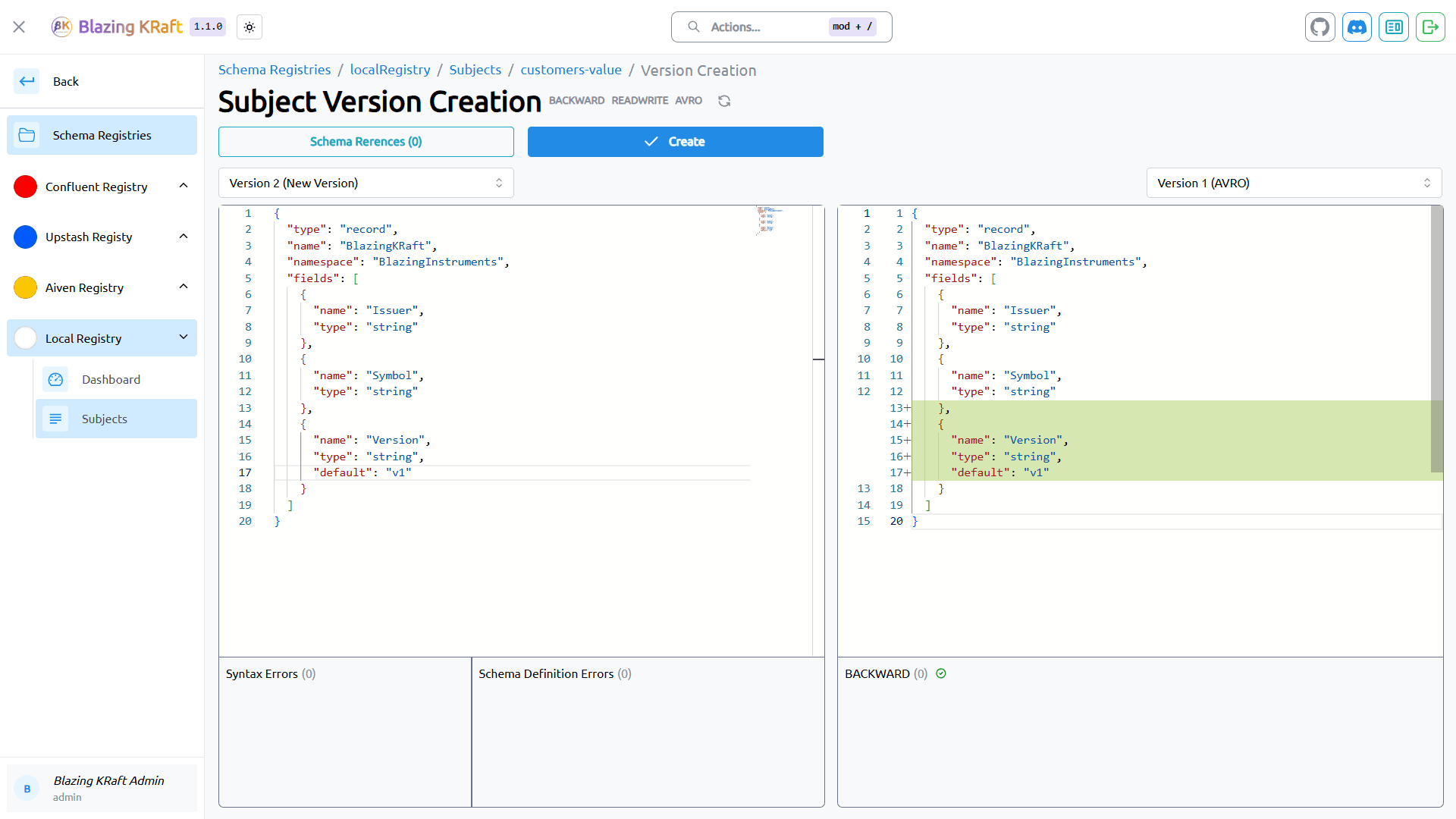Click Schema Definition Errors (0) heading
Image resolution: width=1456 pixels, height=819 pixels.
[554, 673]
